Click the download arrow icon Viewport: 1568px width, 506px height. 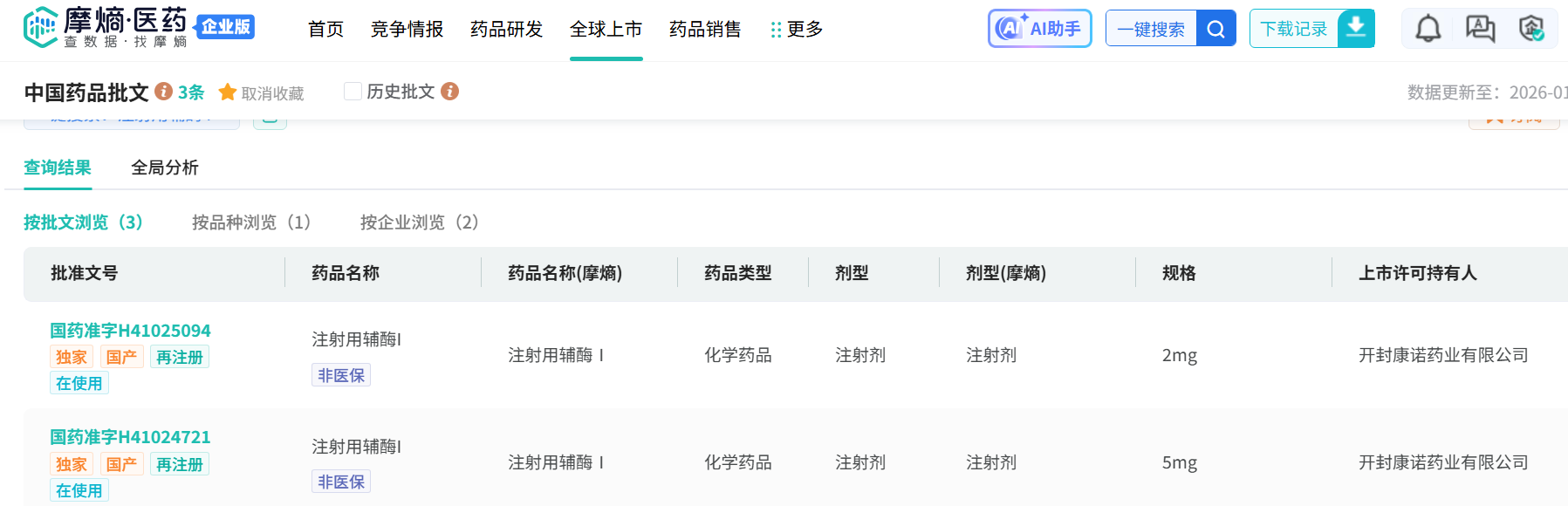[x=1356, y=28]
